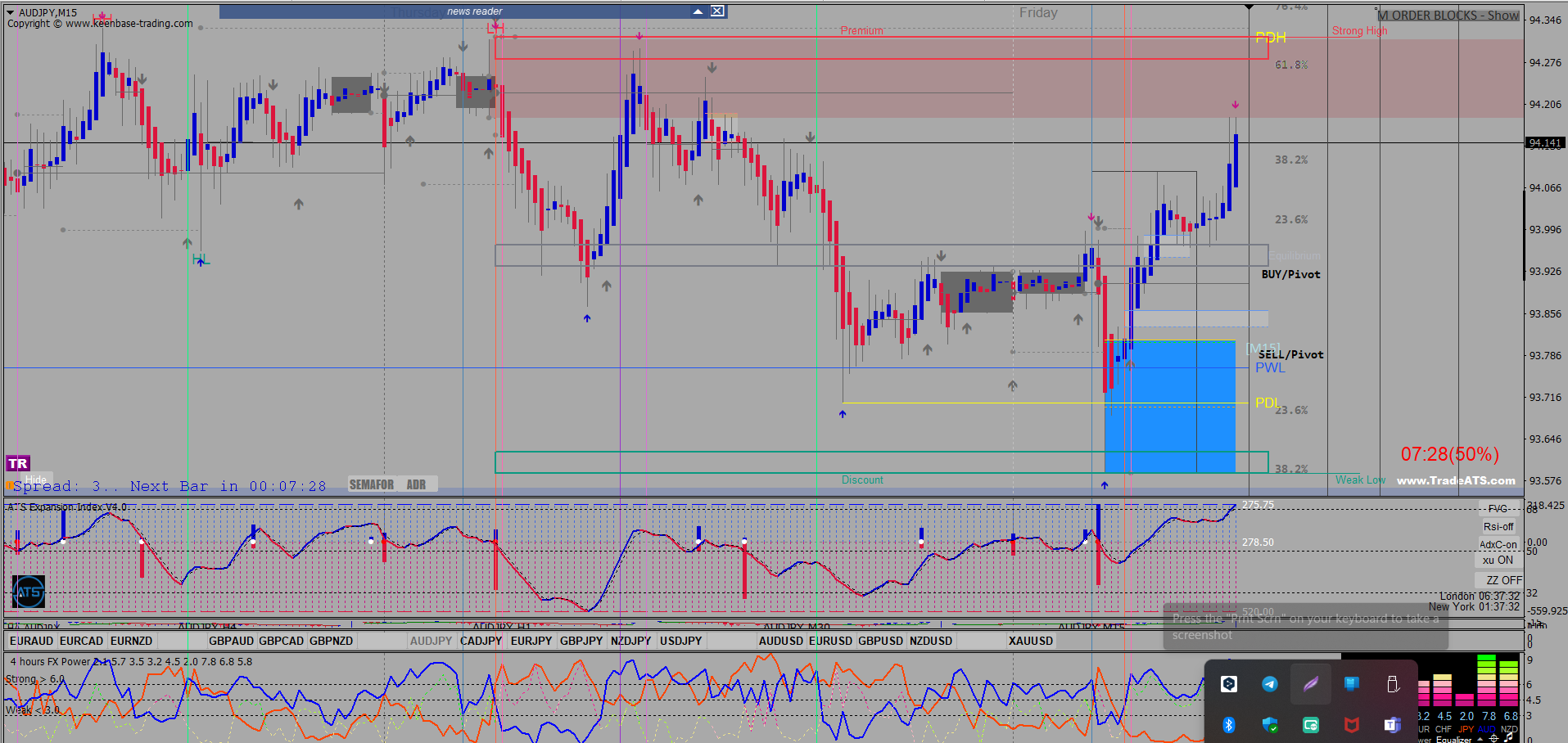Collapse the news reader panel arrow

(x=698, y=11)
